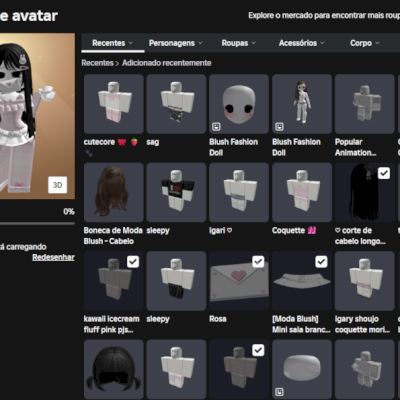Click the Recentes breadcrumb link
This screenshot has height=400, width=400.
point(97,63)
